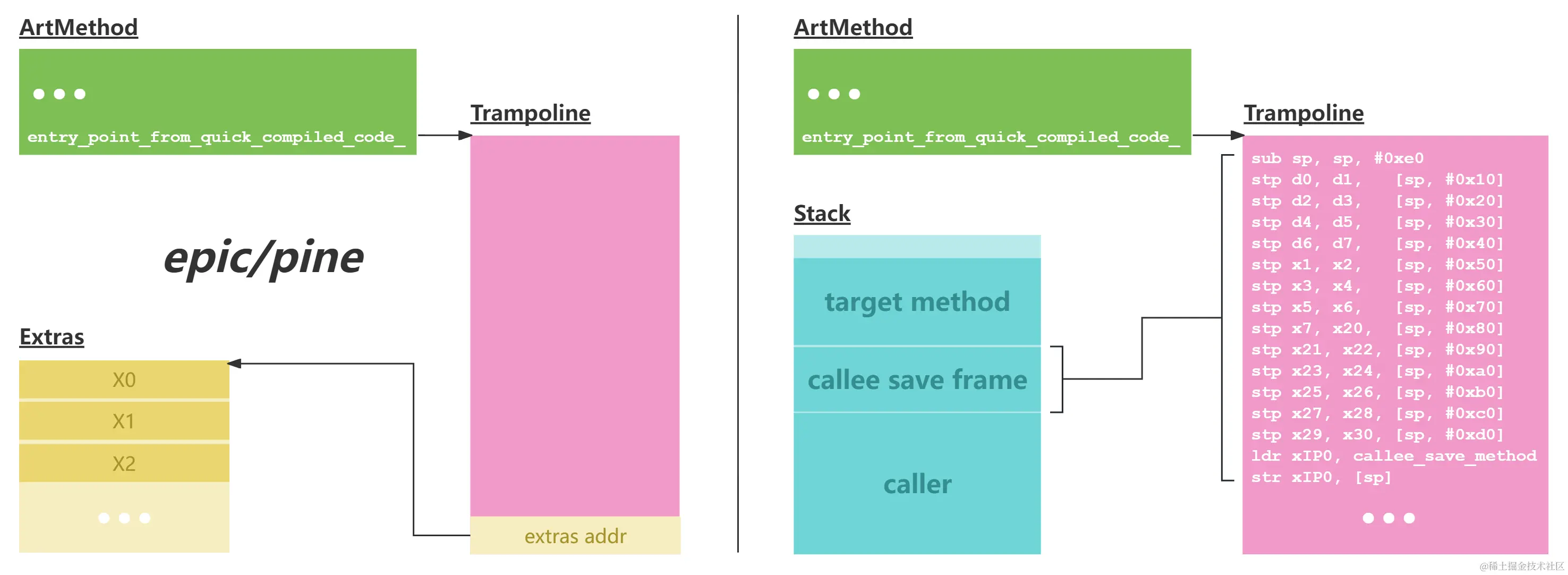Click the left Trampoline heading
The image size is (1568, 575).
point(530,113)
